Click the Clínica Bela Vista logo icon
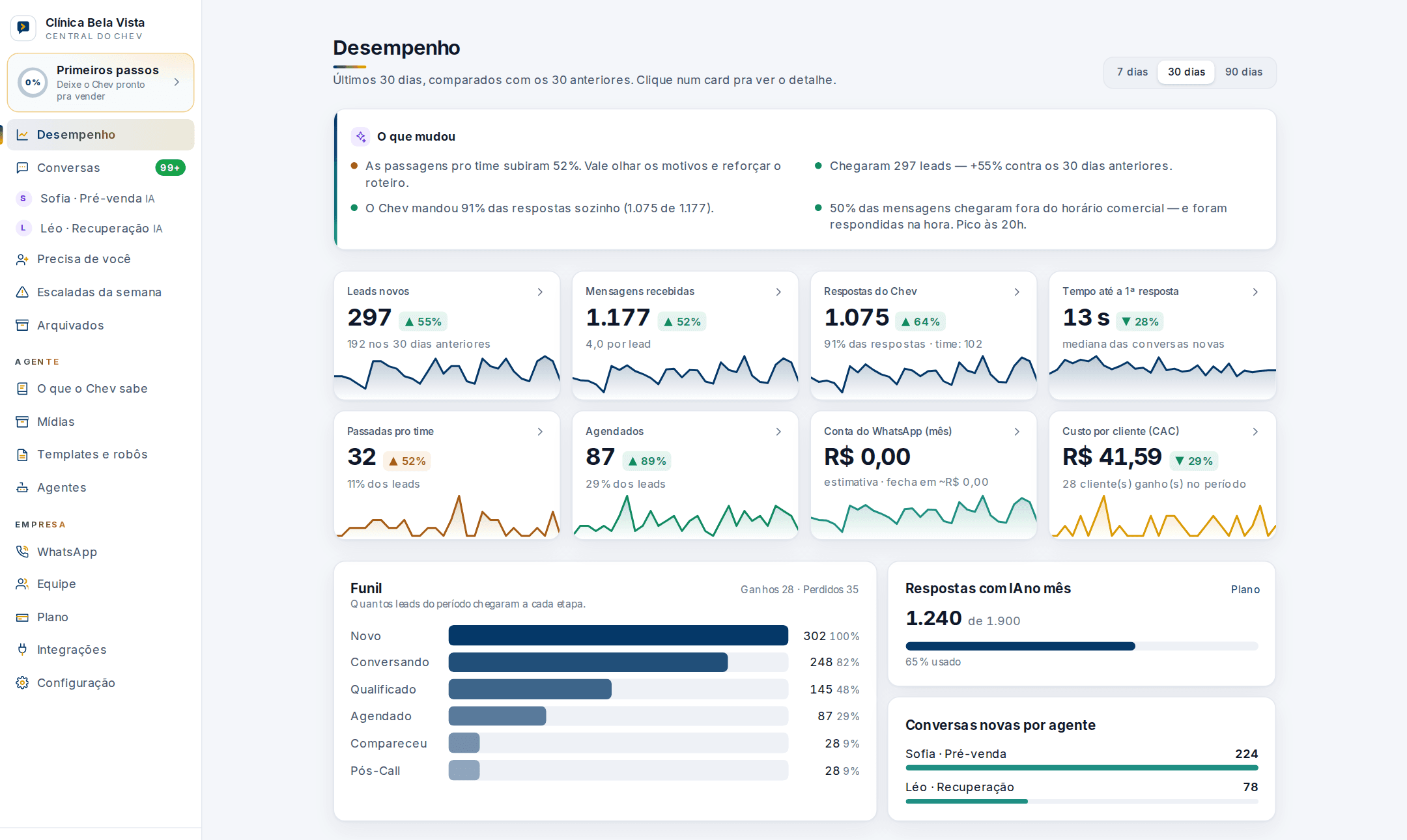The image size is (1407, 840). [x=23, y=27]
